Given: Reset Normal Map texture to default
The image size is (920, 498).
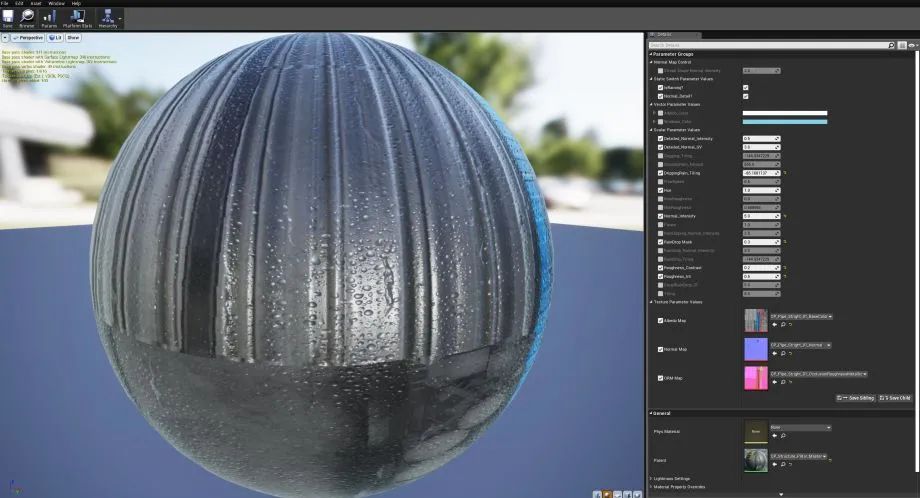Looking at the screenshot, I should click(790, 353).
